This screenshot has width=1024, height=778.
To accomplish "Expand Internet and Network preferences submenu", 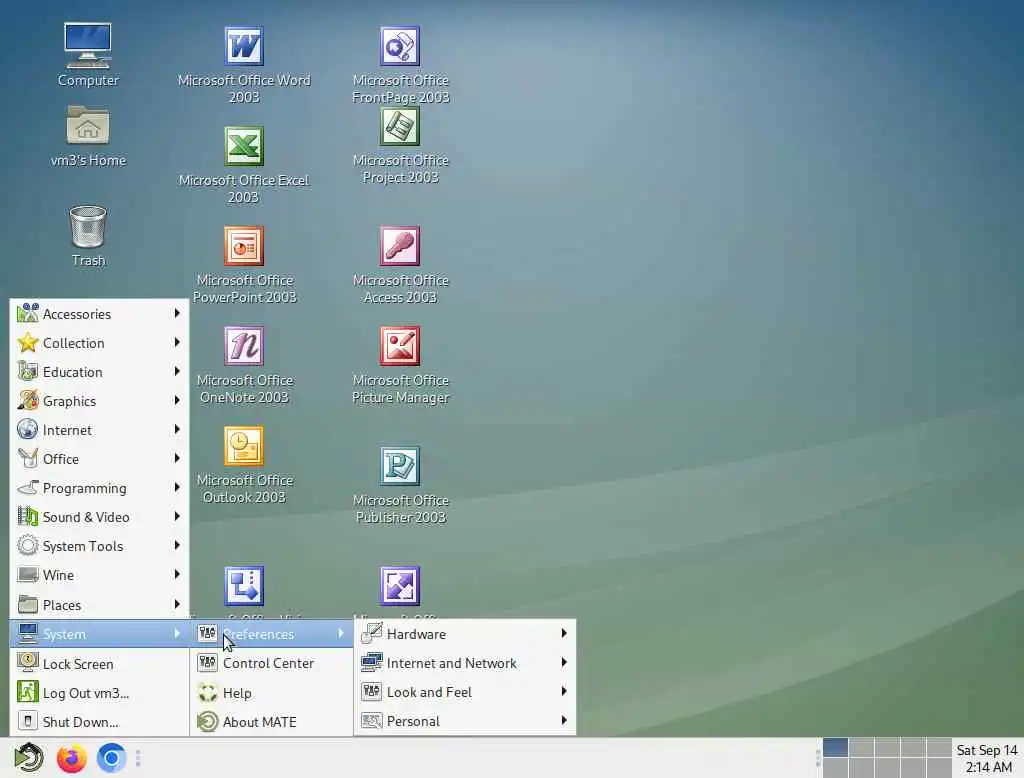I will [x=464, y=663].
